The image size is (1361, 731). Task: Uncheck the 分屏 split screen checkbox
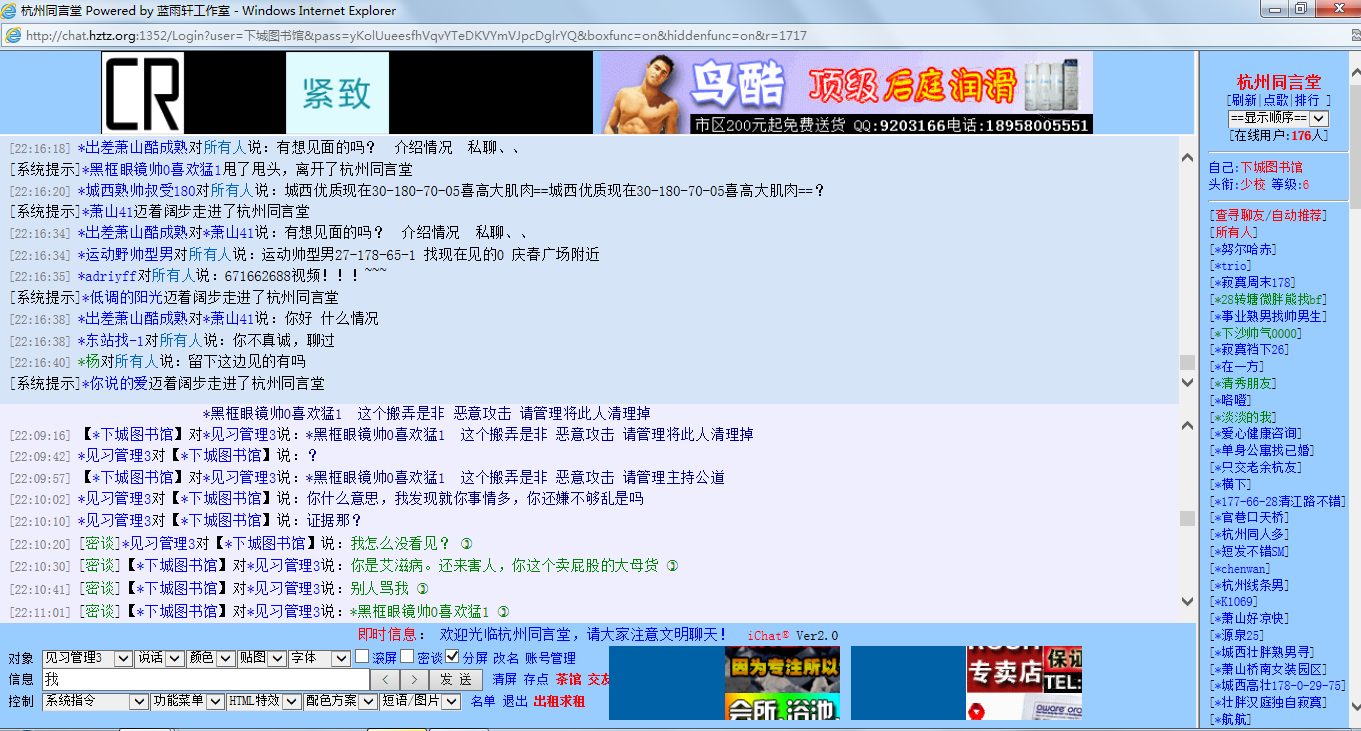click(x=452, y=657)
